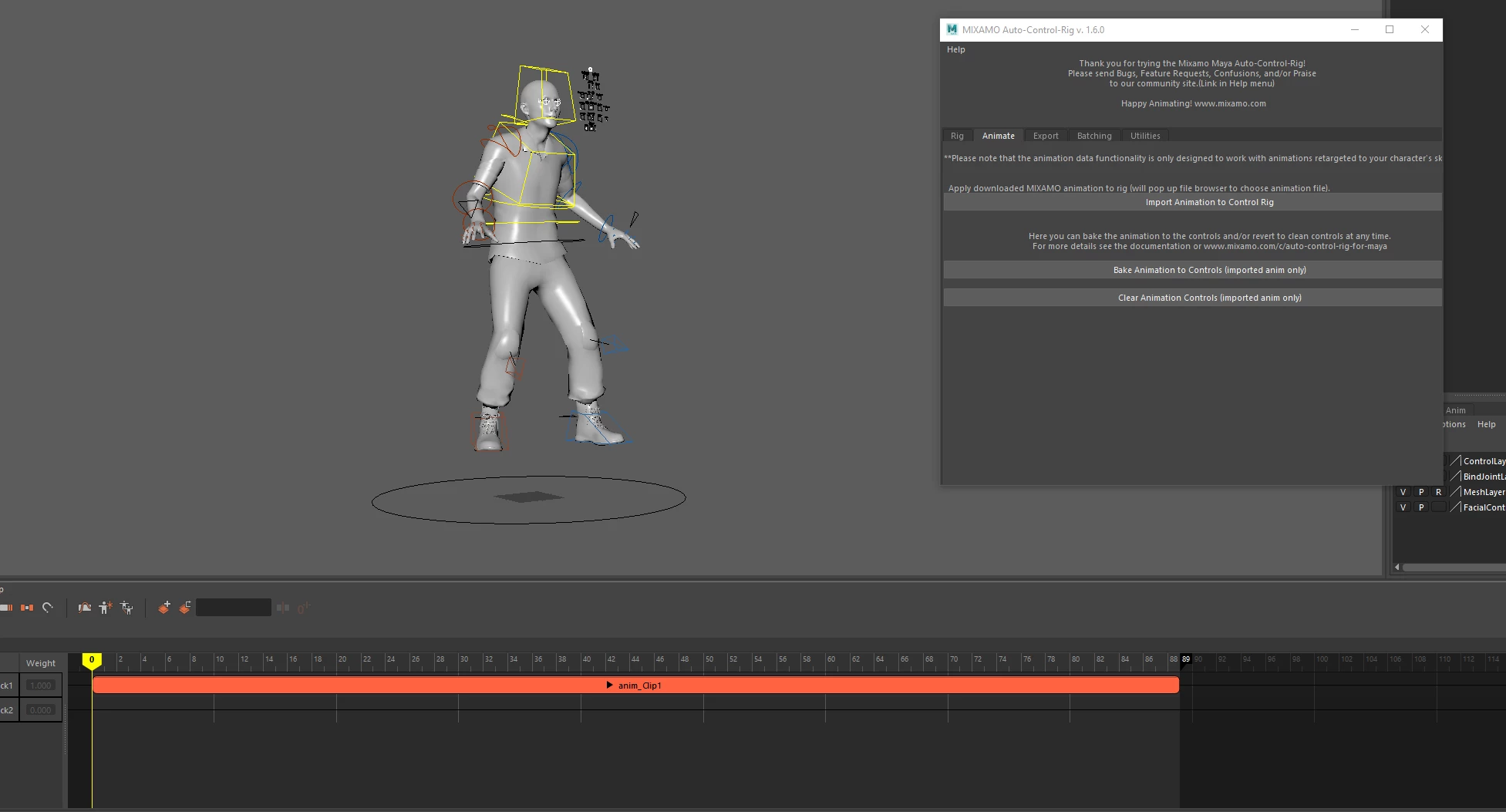Click the dark text field in Time Editor toolbar
The height and width of the screenshot is (812, 1506).
point(234,608)
